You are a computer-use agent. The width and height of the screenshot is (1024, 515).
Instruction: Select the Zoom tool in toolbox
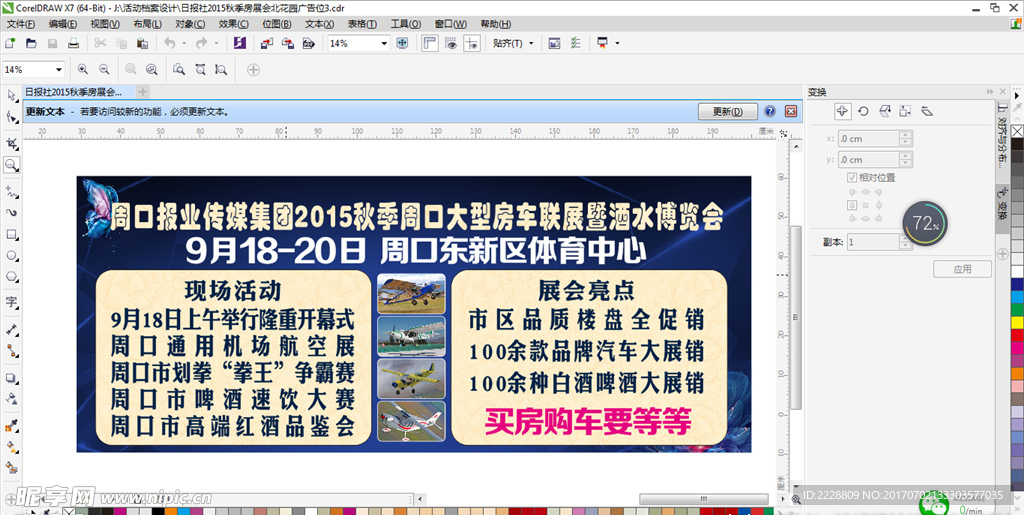pyautogui.click(x=11, y=164)
